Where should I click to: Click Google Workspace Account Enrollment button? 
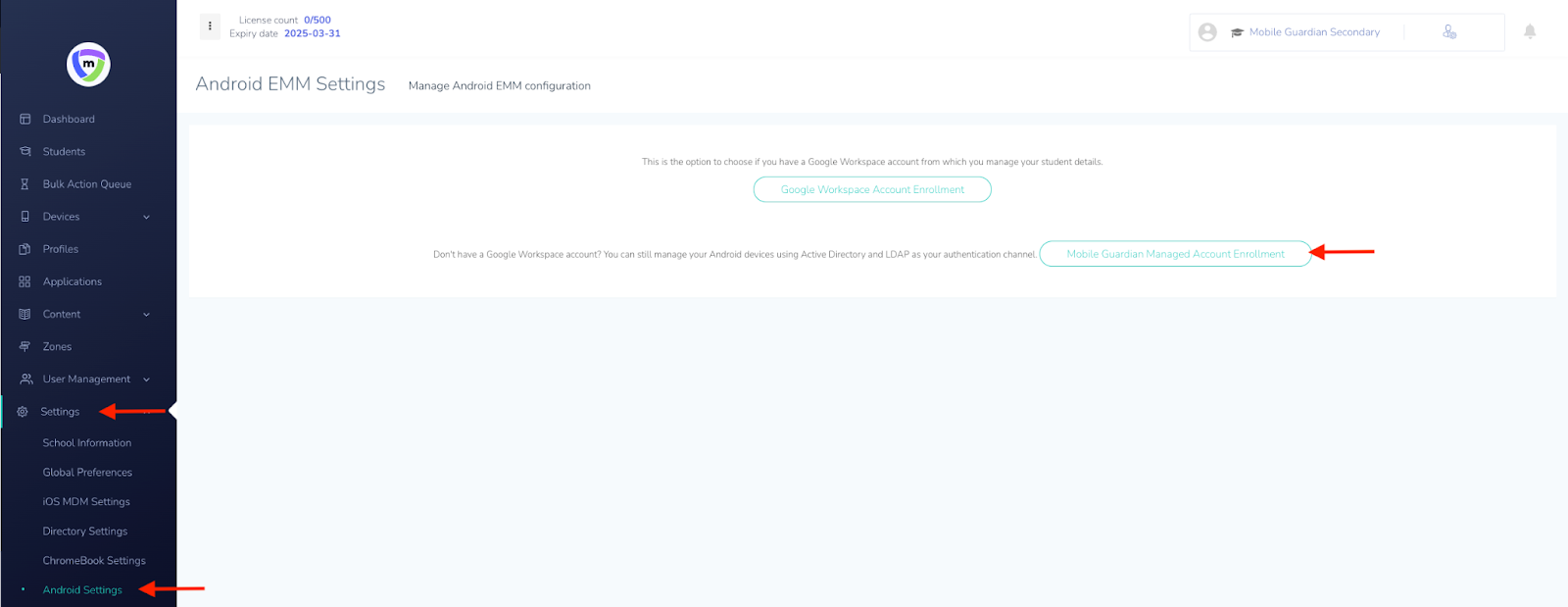point(872,189)
